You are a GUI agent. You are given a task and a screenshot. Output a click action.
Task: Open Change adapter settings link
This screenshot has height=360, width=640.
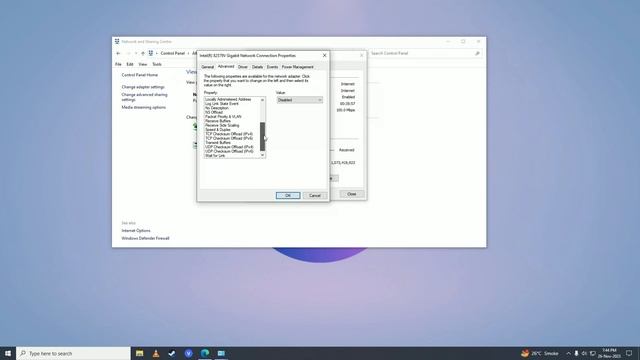pos(143,87)
